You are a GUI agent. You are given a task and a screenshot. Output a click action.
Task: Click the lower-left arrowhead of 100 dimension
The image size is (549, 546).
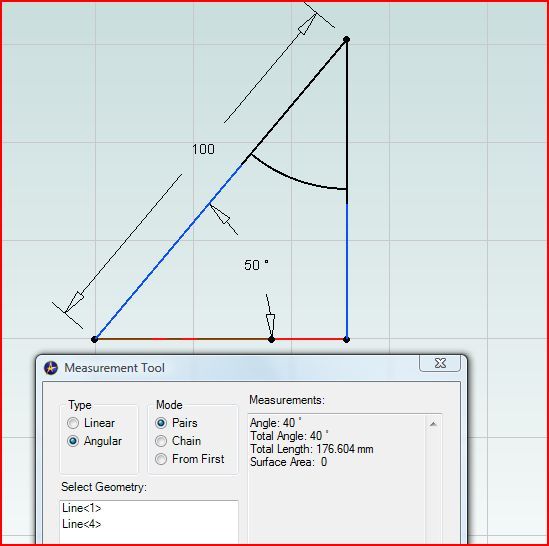pos(74,302)
